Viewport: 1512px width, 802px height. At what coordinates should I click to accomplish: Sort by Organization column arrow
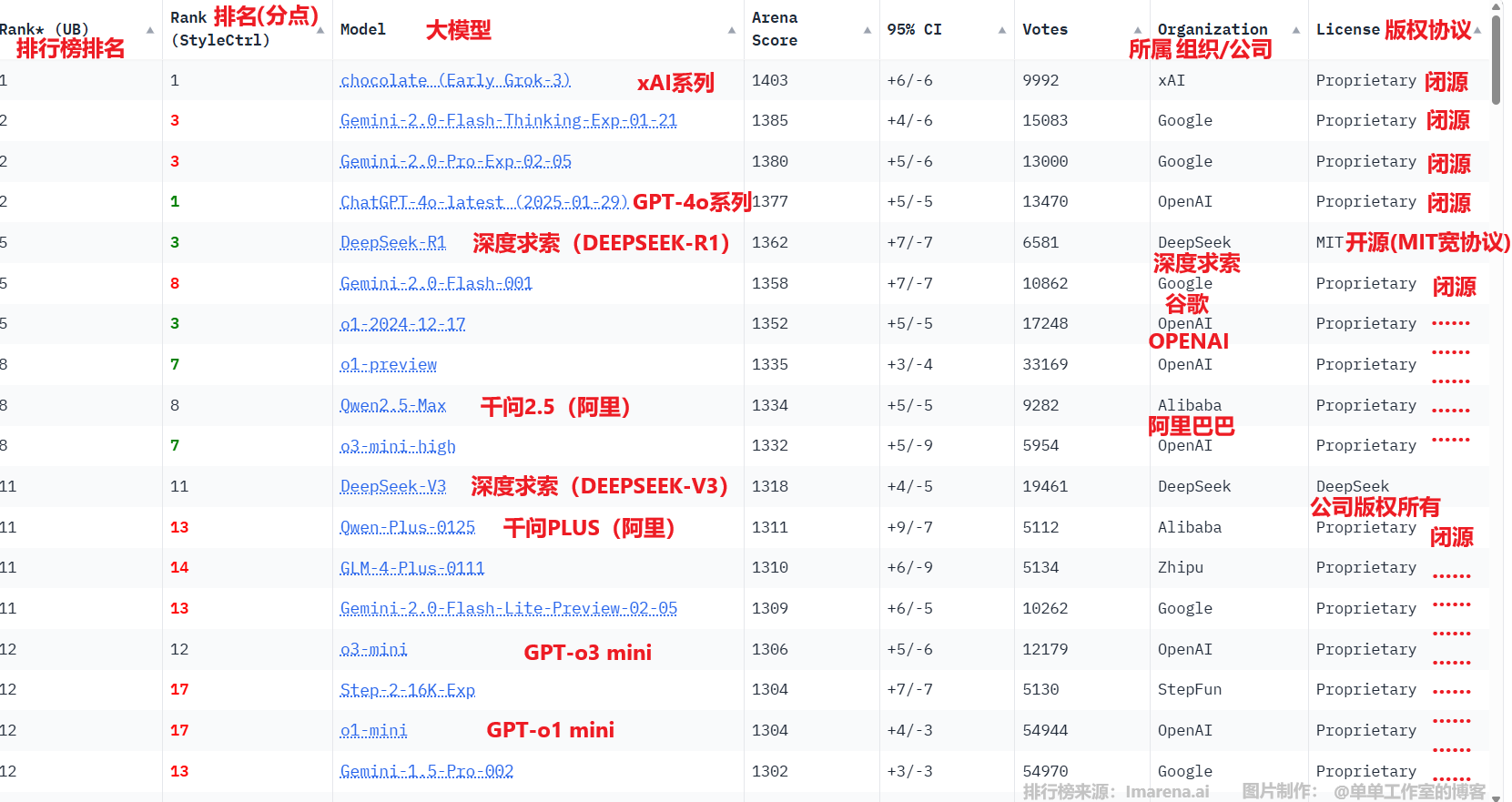(1296, 30)
